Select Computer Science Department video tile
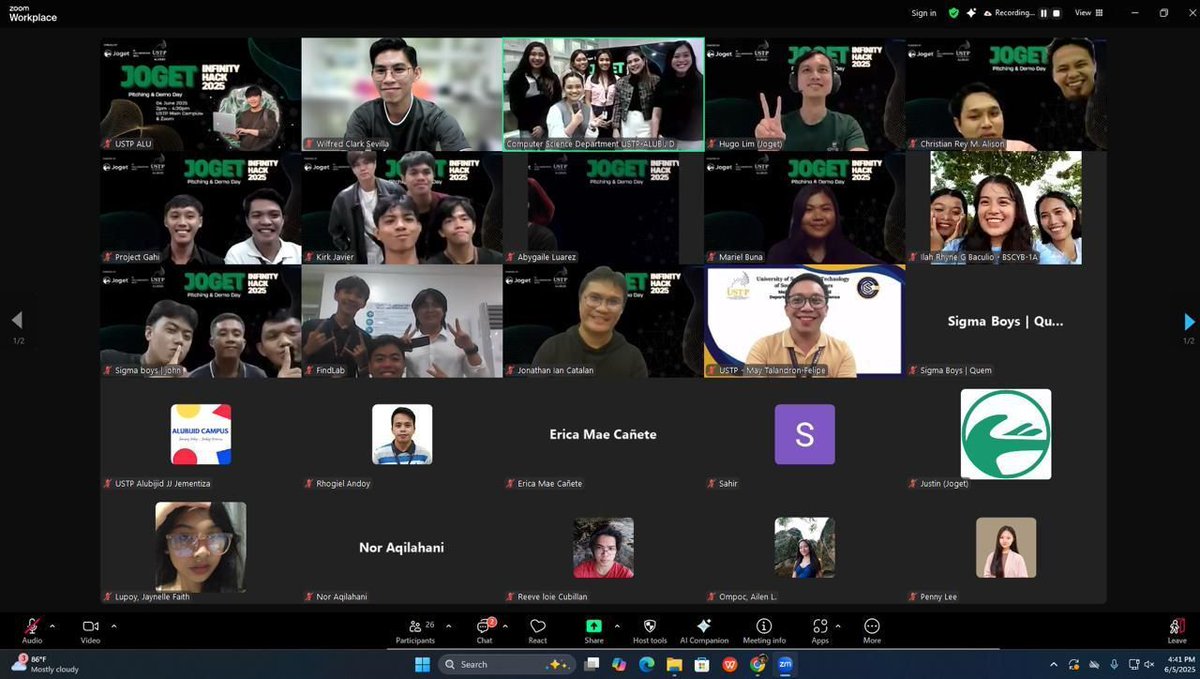The image size is (1200, 679). point(603,94)
